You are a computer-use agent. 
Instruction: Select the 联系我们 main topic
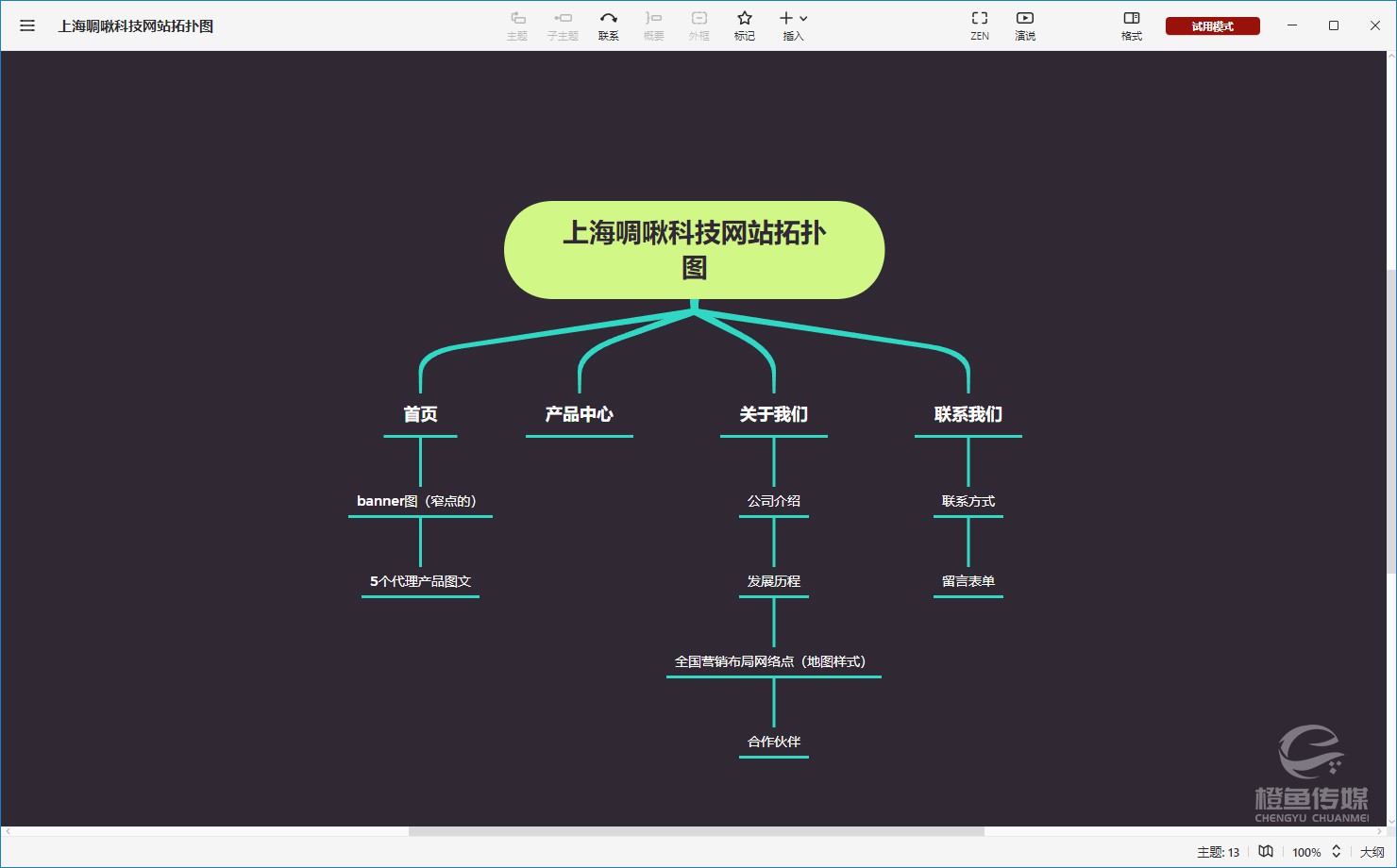[968, 414]
